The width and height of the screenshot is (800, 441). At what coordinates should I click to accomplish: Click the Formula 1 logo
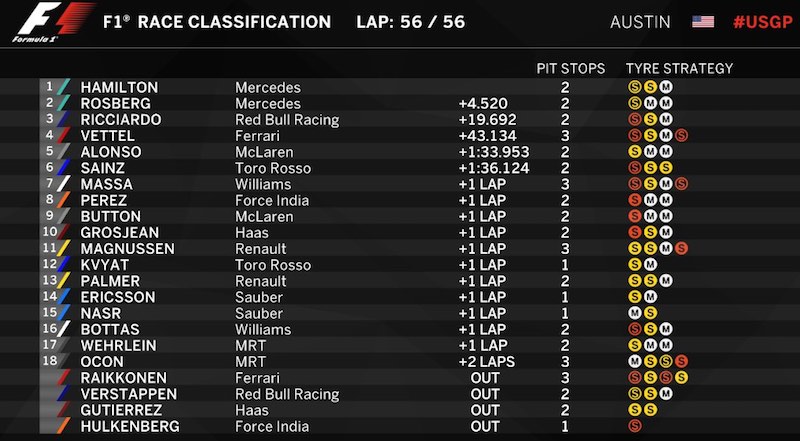[39, 24]
